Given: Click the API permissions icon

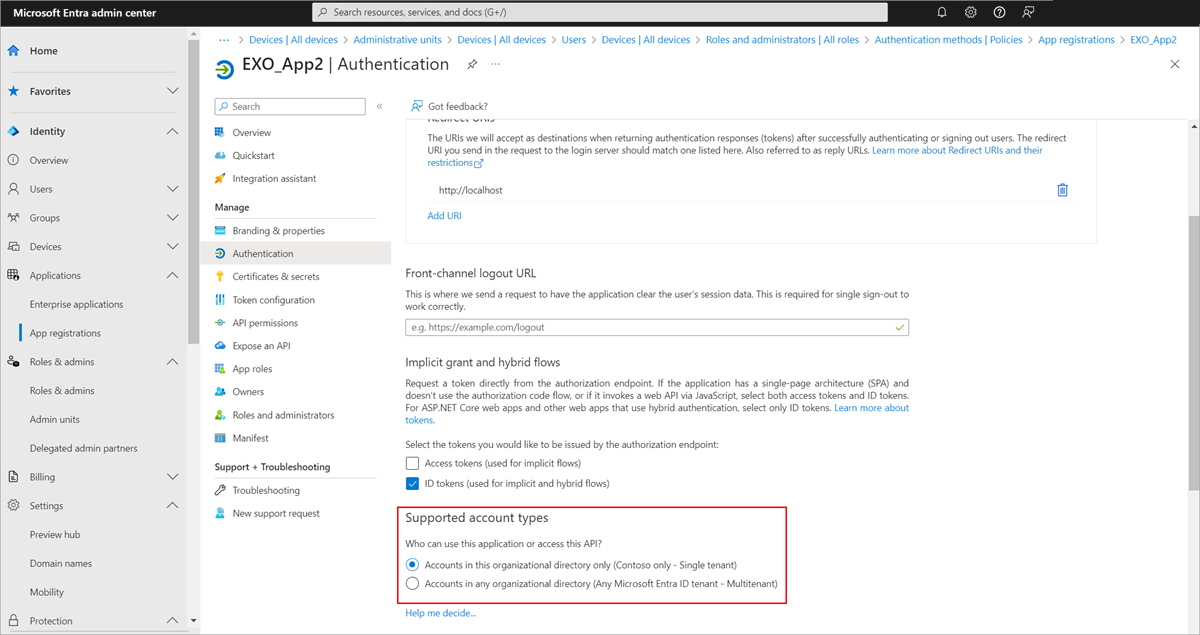Looking at the screenshot, I should (220, 322).
